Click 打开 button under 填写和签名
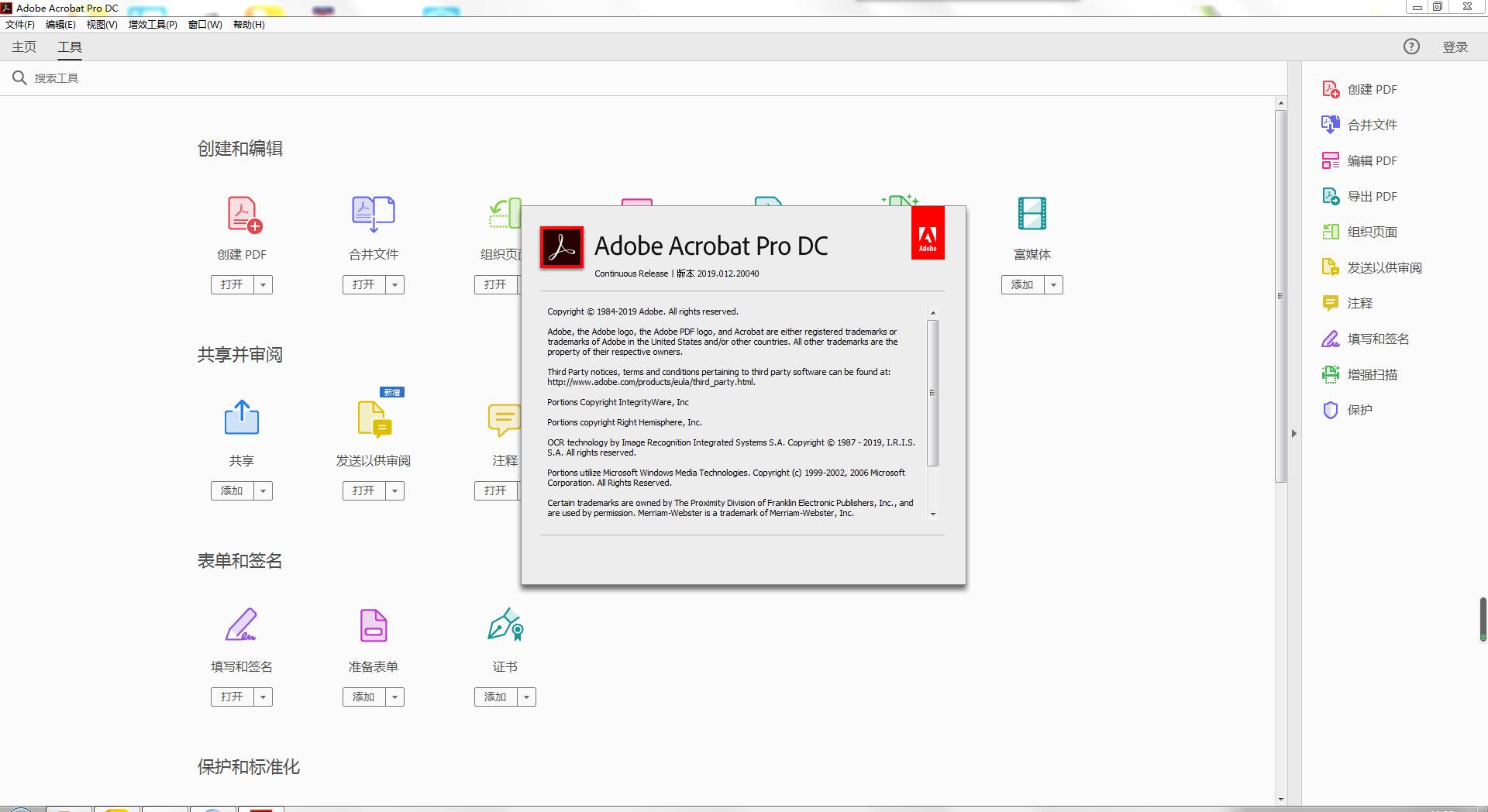1488x812 pixels. point(232,697)
